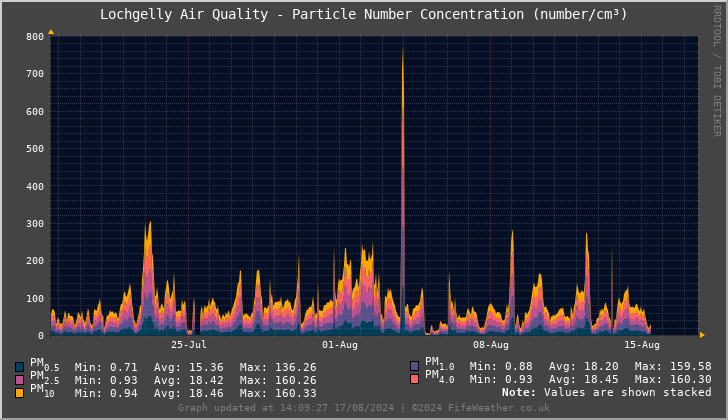The image size is (728, 420).
Task: Click the 300 y-axis label
Action: pos(35,224)
